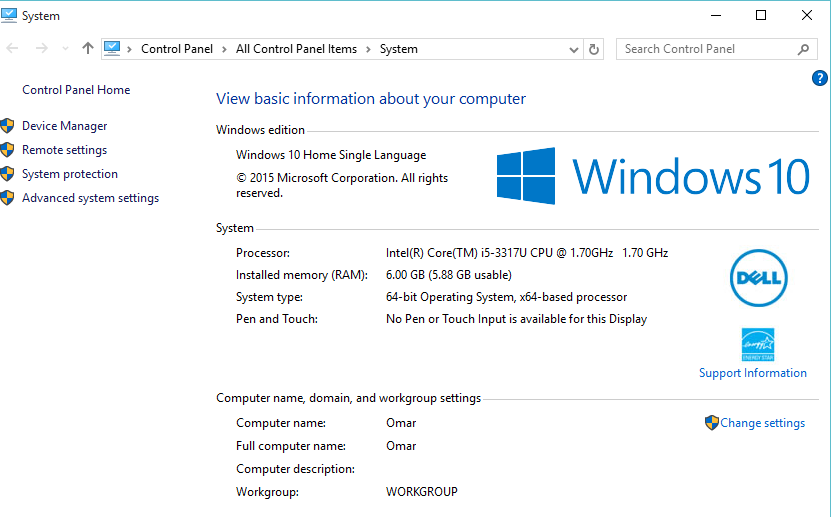This screenshot has height=517, width=831.
Task: Click "64-bit Operating System" value
Action: click(x=450, y=297)
